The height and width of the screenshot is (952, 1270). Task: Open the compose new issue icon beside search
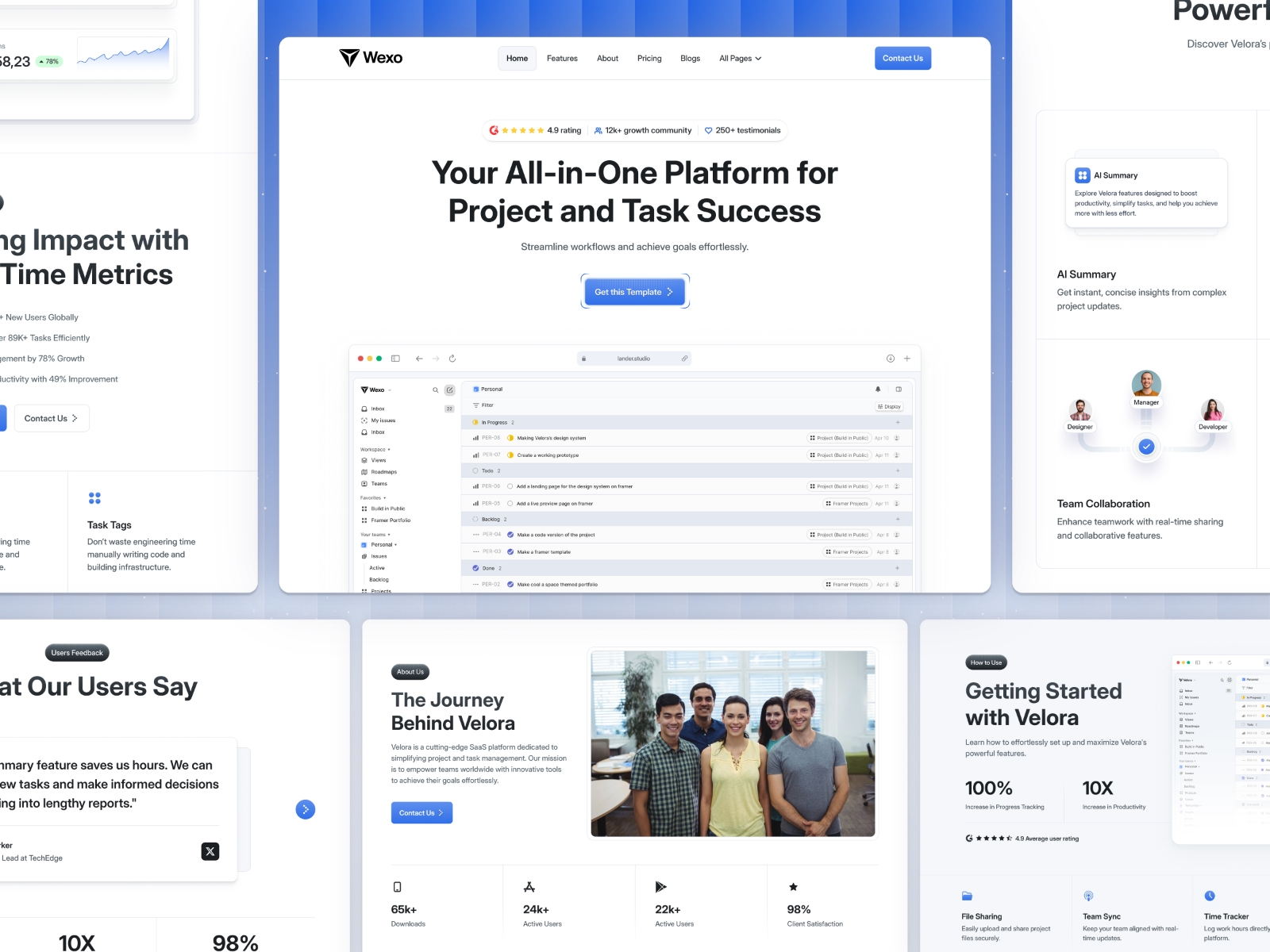click(450, 390)
